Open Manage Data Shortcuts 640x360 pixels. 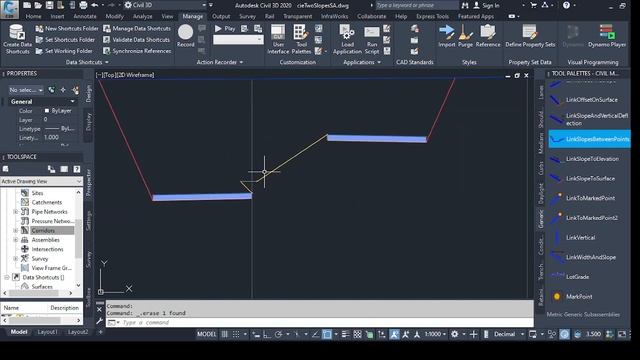tap(137, 29)
